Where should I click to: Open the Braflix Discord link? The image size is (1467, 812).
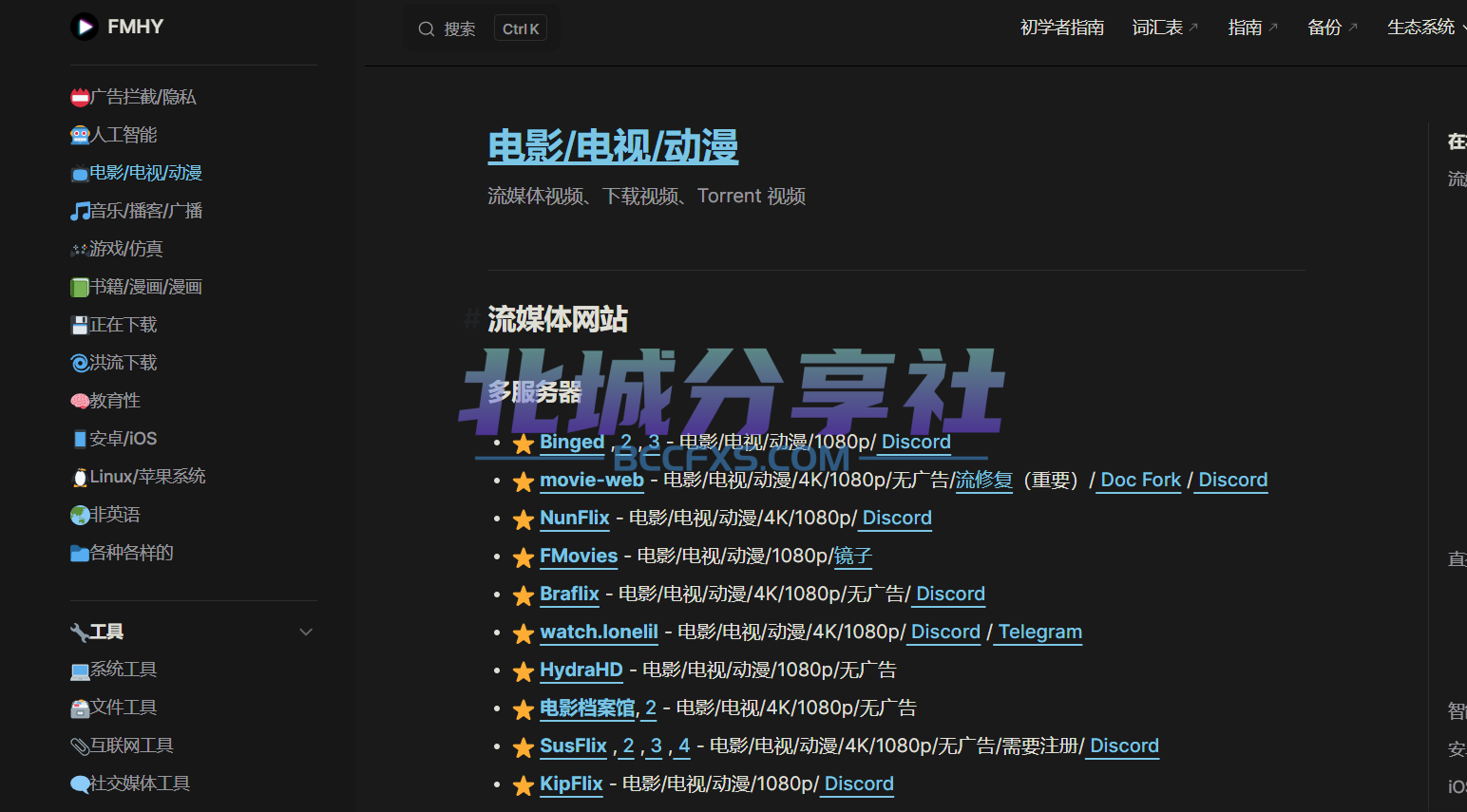click(x=950, y=594)
